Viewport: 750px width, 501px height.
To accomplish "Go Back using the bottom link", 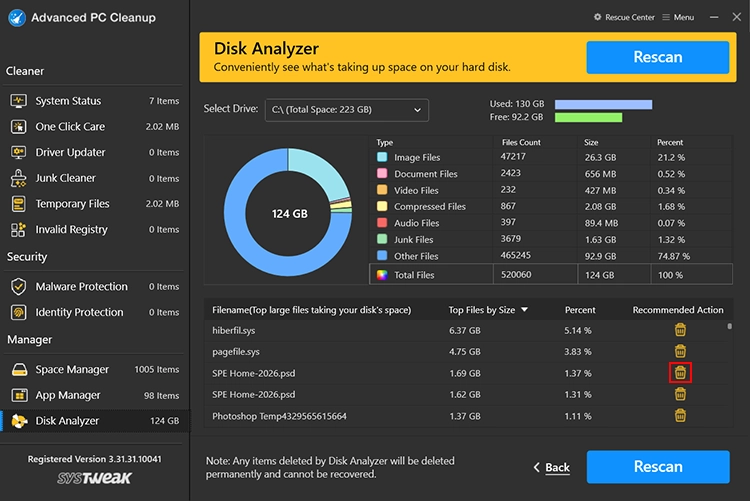I will [551, 467].
